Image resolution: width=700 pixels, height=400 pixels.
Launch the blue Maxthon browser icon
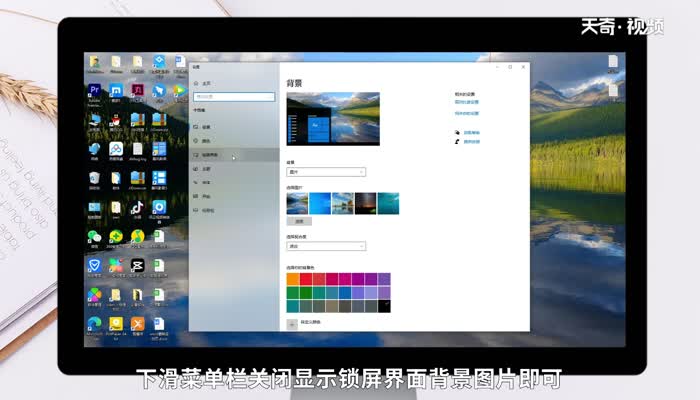pyautogui.click(x=116, y=91)
